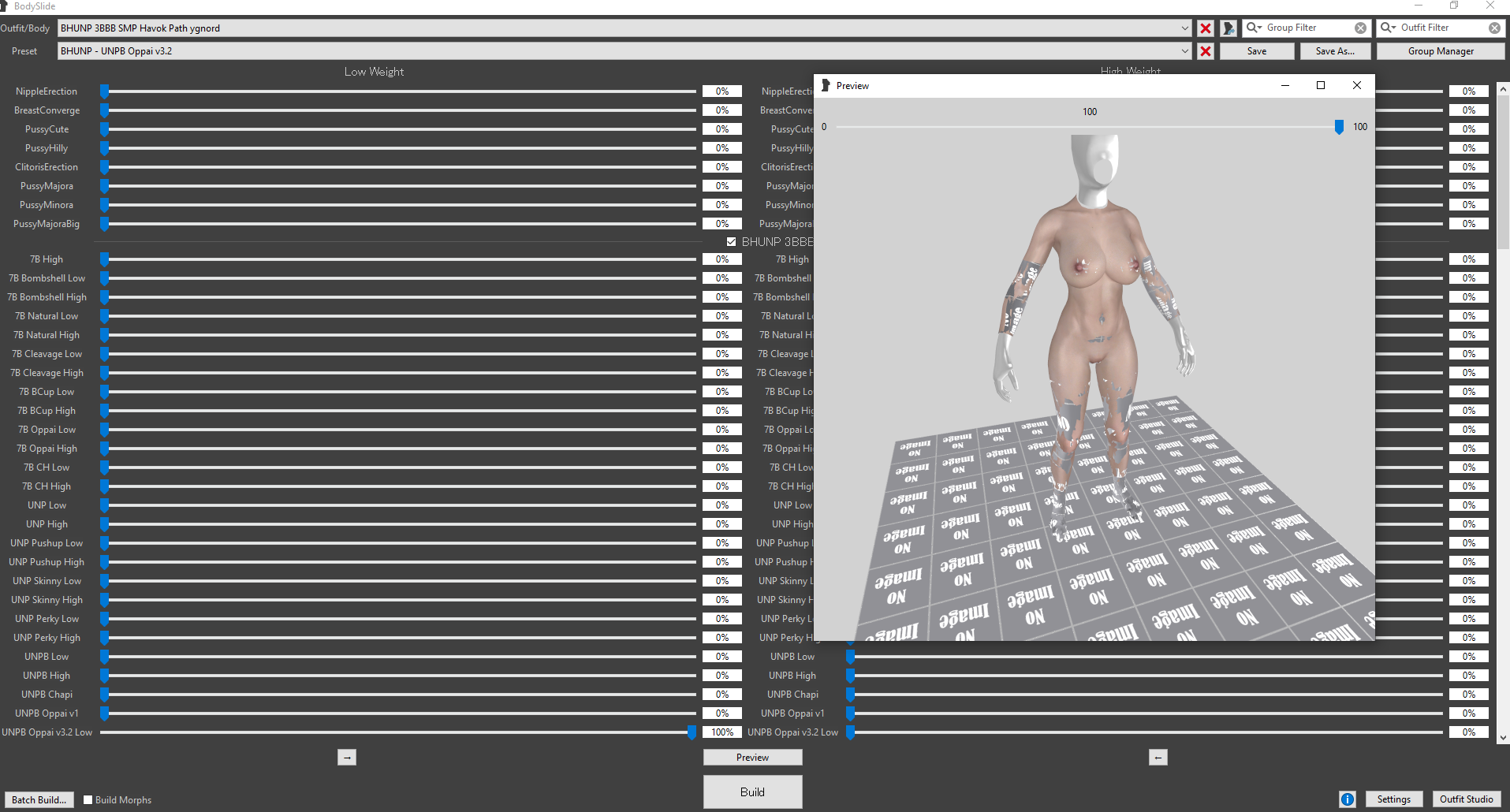Close the Preview window

point(1357,85)
